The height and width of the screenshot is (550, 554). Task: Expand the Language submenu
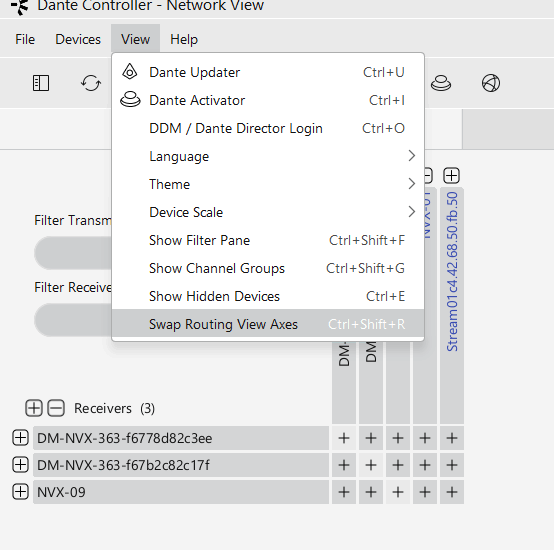click(x=268, y=156)
